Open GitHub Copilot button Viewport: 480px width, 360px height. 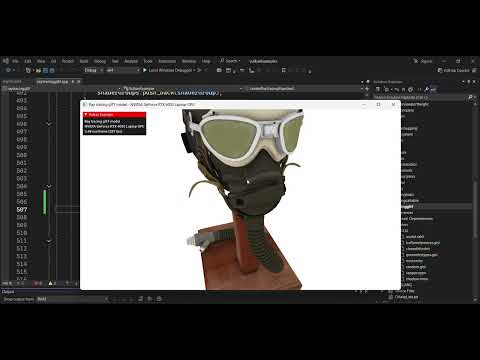click(453, 70)
